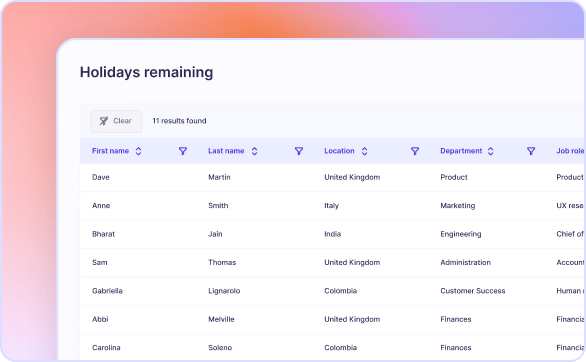Image resolution: width=586 pixels, height=362 pixels.
Task: Select first name cell Sam
Action: point(100,263)
